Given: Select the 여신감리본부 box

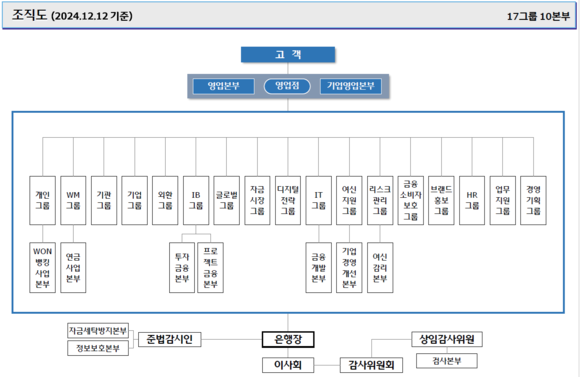Looking at the screenshot, I should pyautogui.click(x=380, y=268).
